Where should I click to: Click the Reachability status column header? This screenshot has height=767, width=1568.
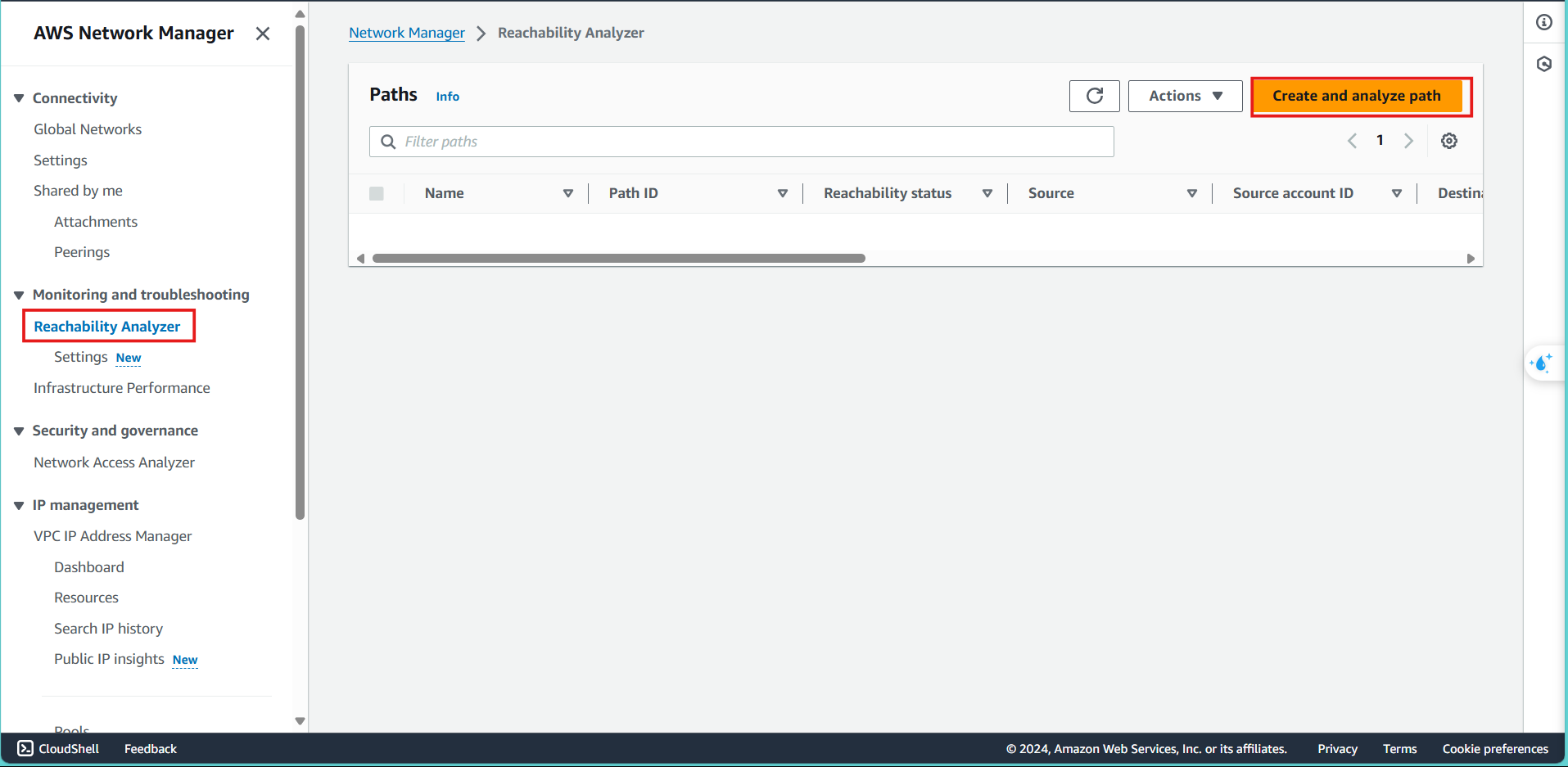[x=888, y=193]
